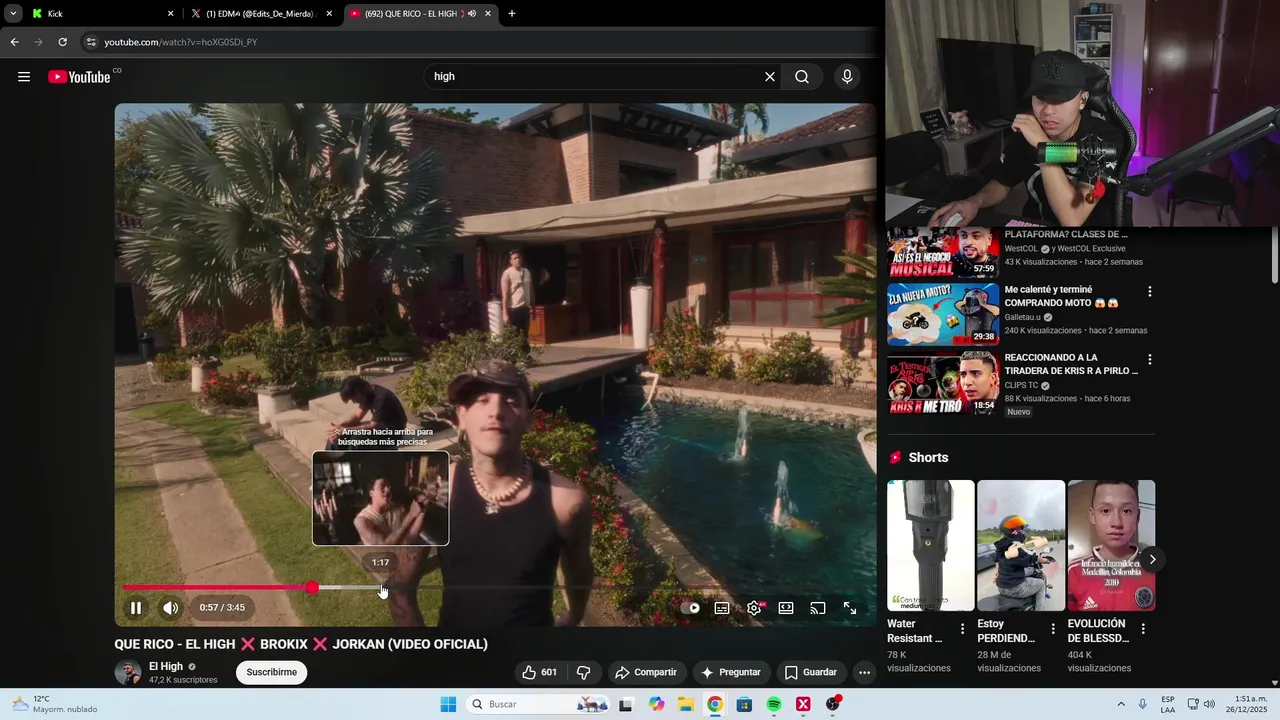
Task: Click red progress scrubber handle
Action: 312,588
